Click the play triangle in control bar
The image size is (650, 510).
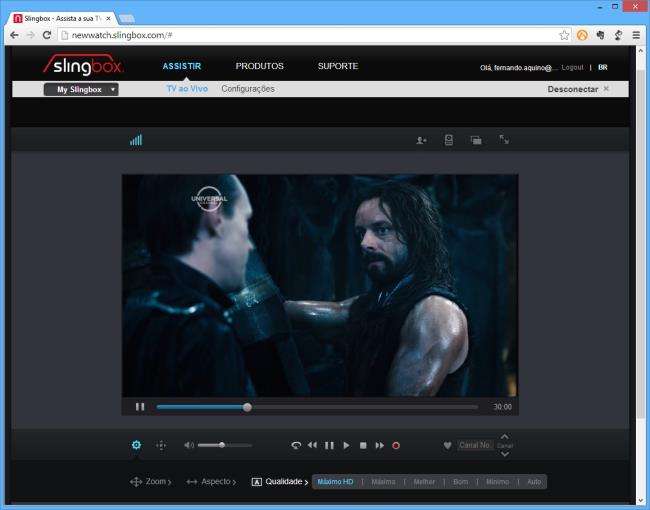tap(346, 445)
